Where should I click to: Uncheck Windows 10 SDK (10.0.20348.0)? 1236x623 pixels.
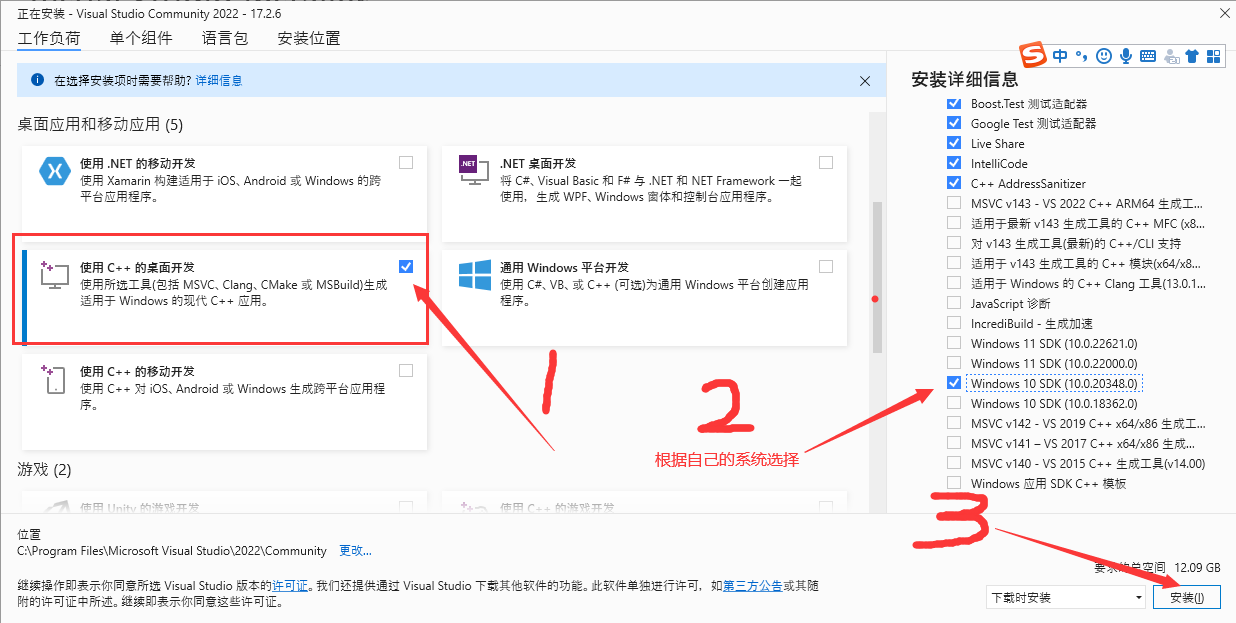pos(953,384)
